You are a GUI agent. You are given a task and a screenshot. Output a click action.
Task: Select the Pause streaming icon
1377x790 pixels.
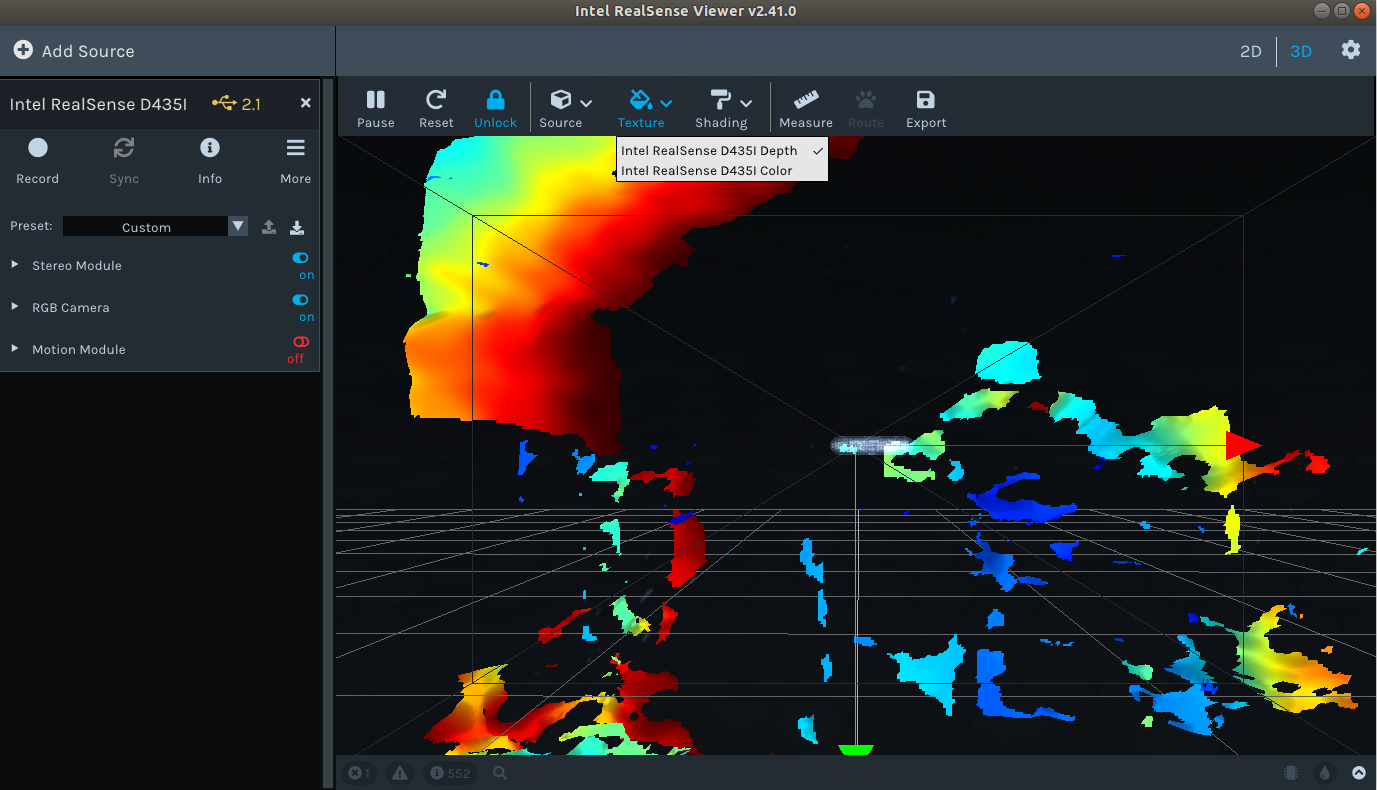coord(375,107)
